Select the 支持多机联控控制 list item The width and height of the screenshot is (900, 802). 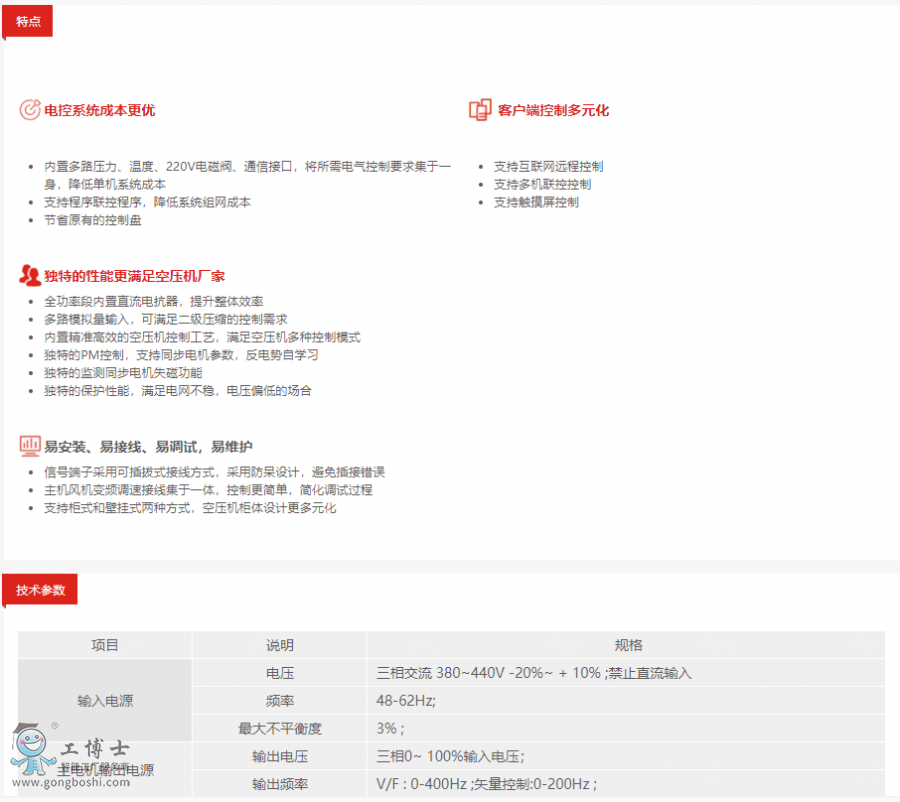[x=542, y=184]
